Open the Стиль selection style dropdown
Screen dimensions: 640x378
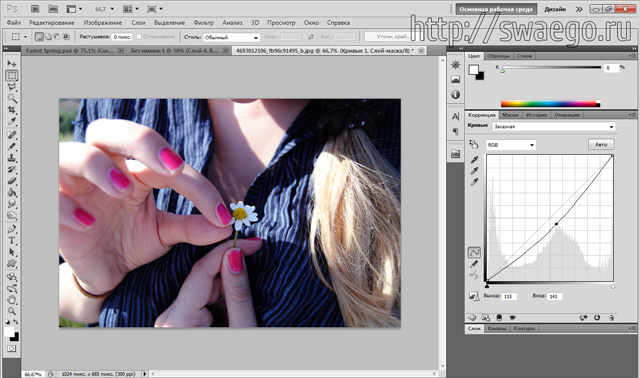231,37
